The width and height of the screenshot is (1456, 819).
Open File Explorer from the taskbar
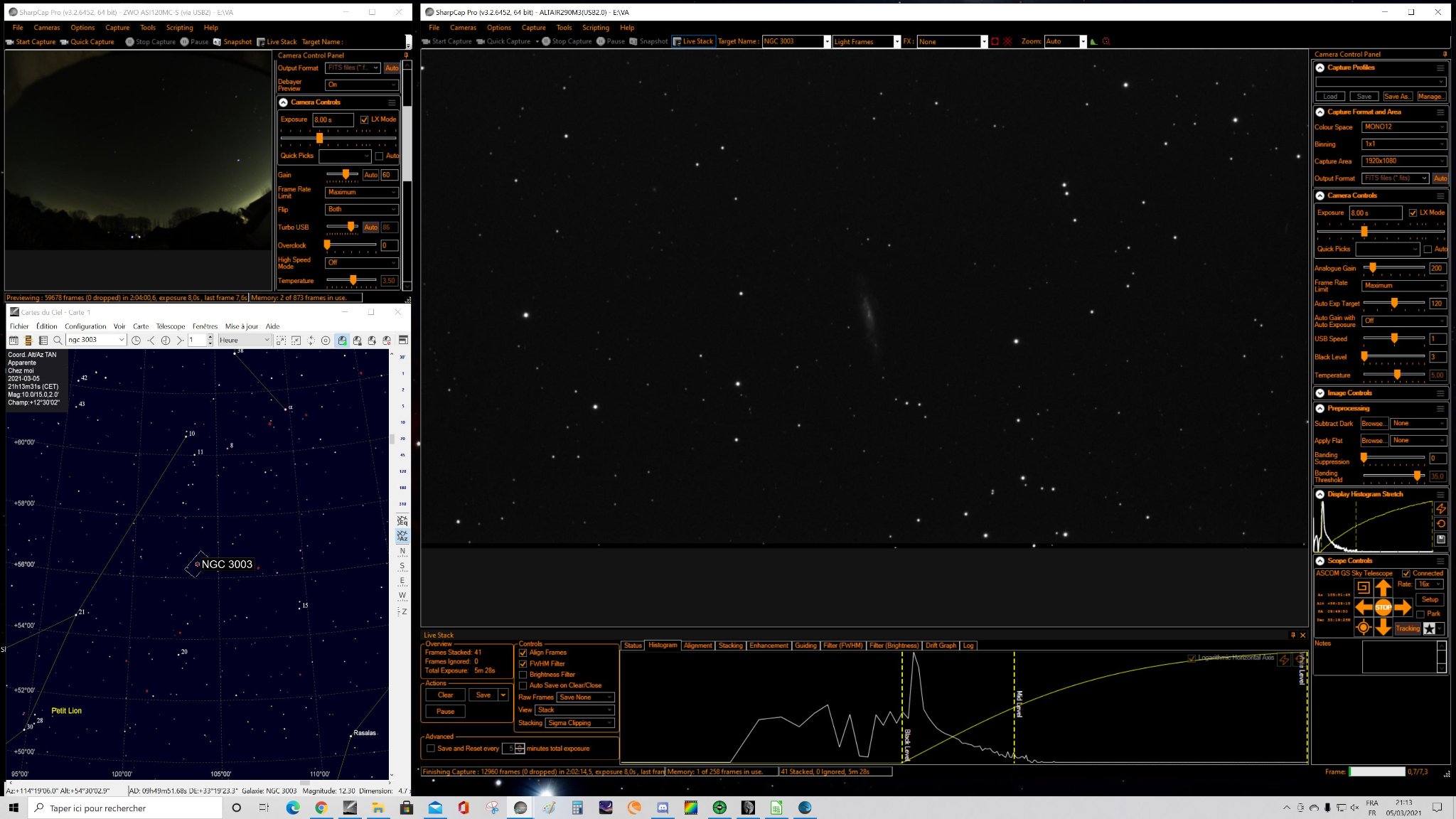point(378,808)
